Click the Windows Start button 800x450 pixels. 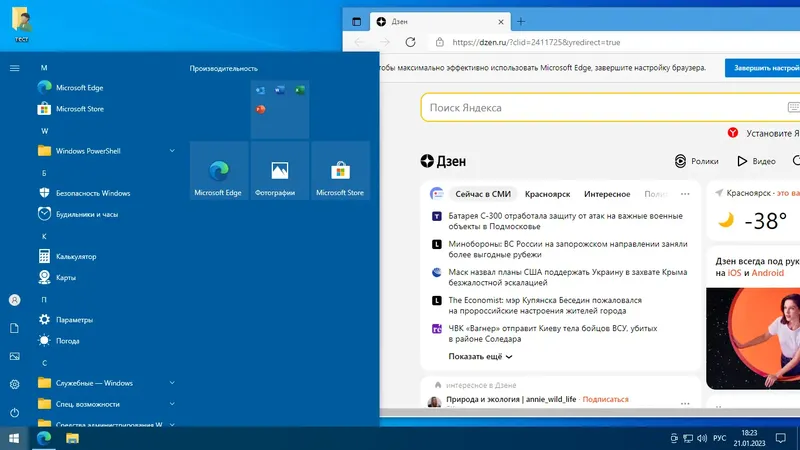tap(14, 438)
